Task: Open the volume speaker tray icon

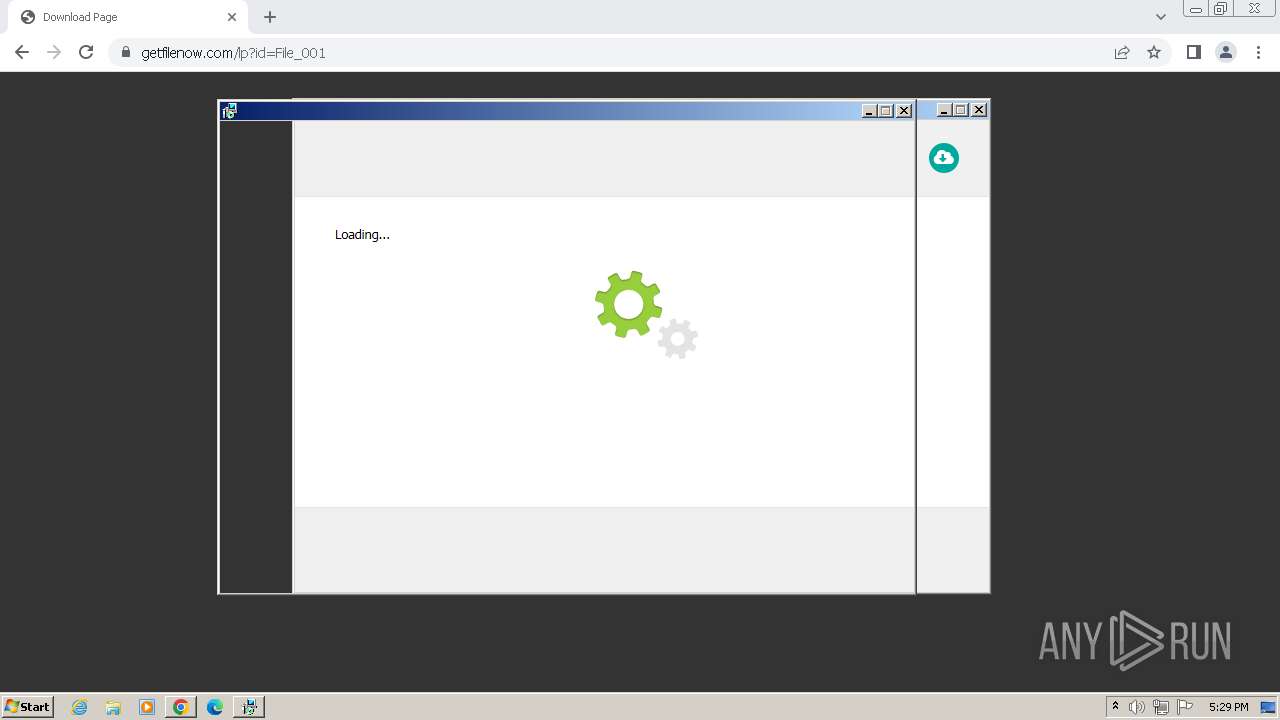Action: [x=1137, y=707]
